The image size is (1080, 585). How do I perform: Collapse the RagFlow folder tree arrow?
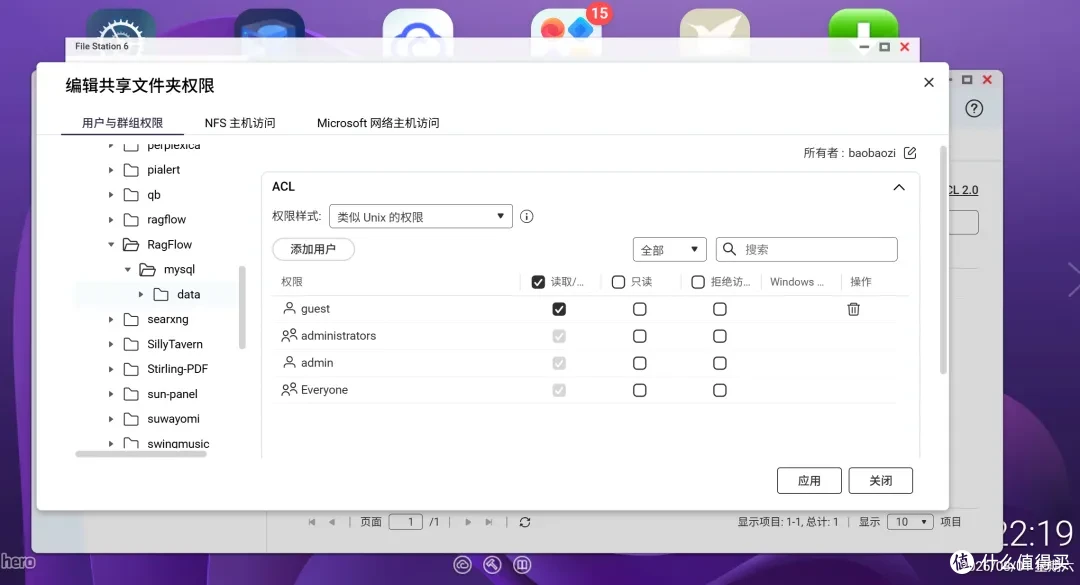coord(111,245)
